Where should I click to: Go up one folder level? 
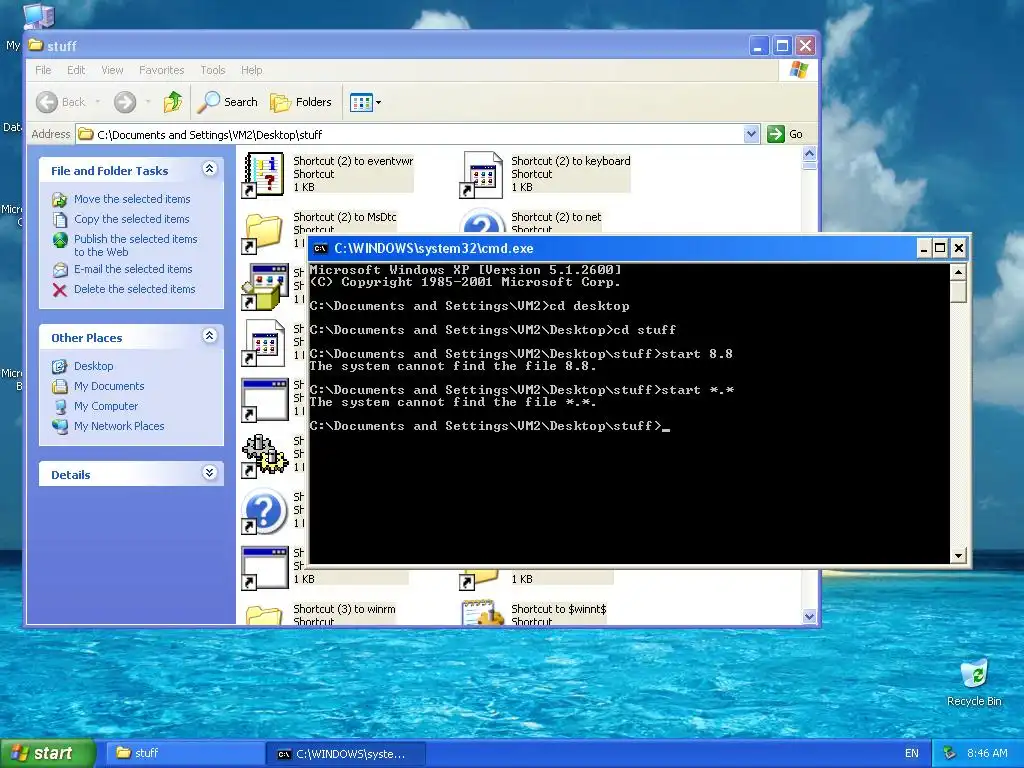[173, 102]
